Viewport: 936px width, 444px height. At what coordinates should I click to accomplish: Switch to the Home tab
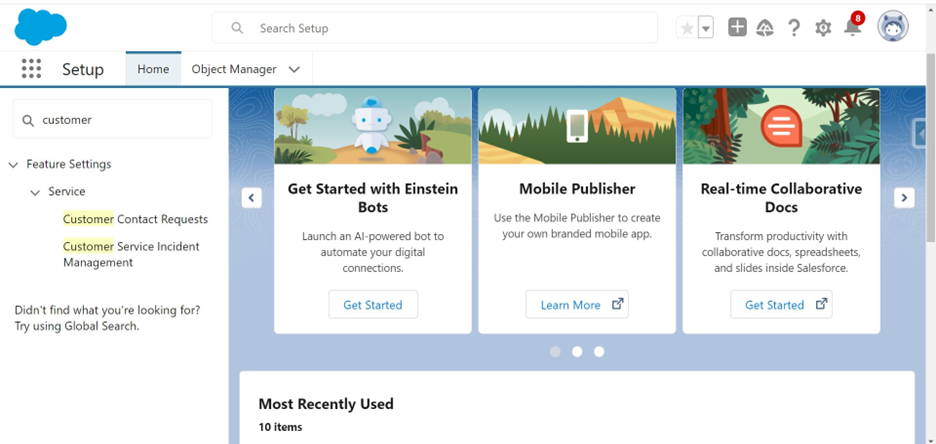(x=153, y=69)
